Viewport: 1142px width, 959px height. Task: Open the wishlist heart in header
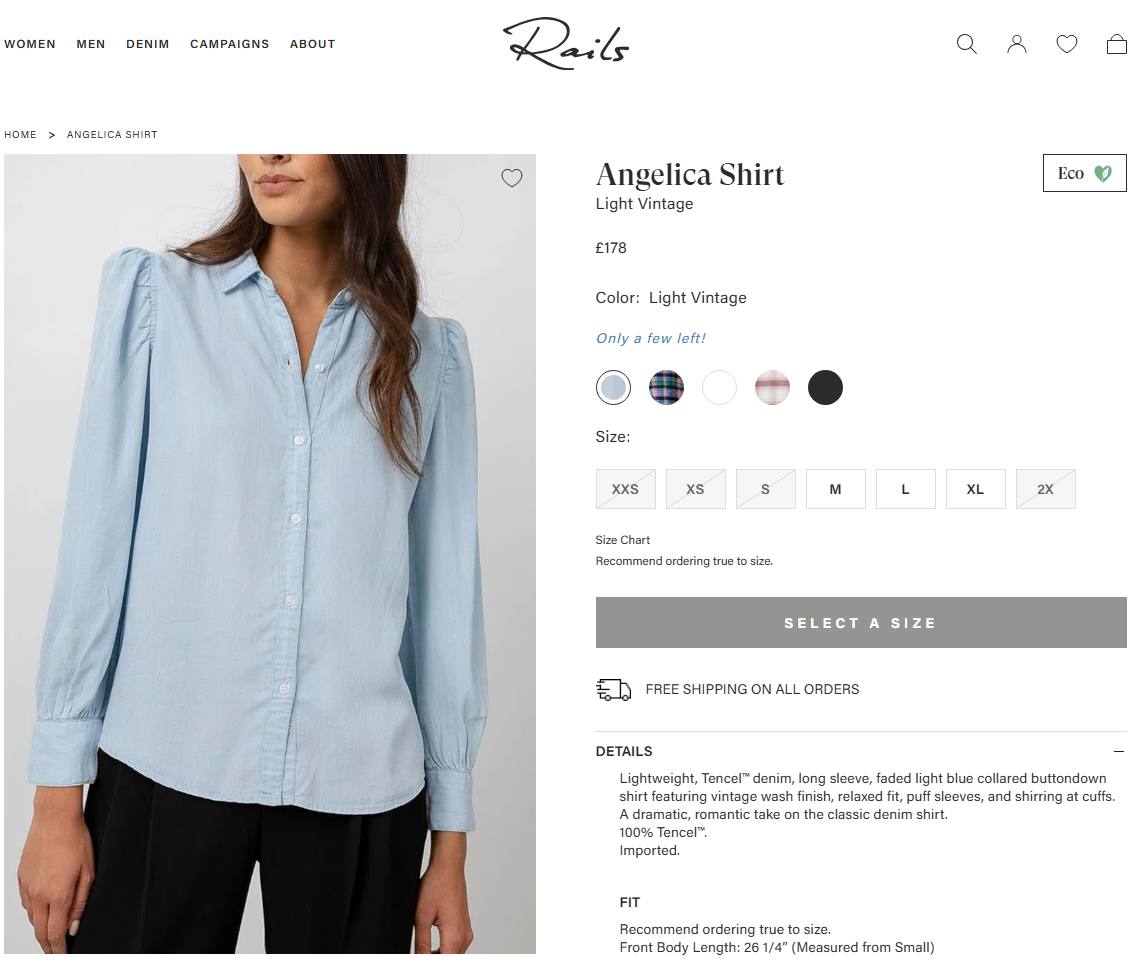[x=1067, y=44]
